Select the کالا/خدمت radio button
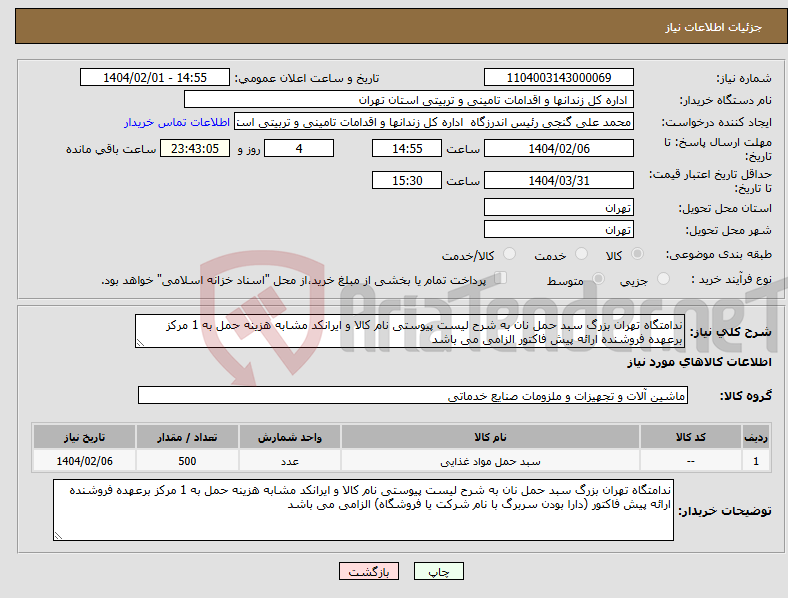788x598 pixels. (x=510, y=254)
